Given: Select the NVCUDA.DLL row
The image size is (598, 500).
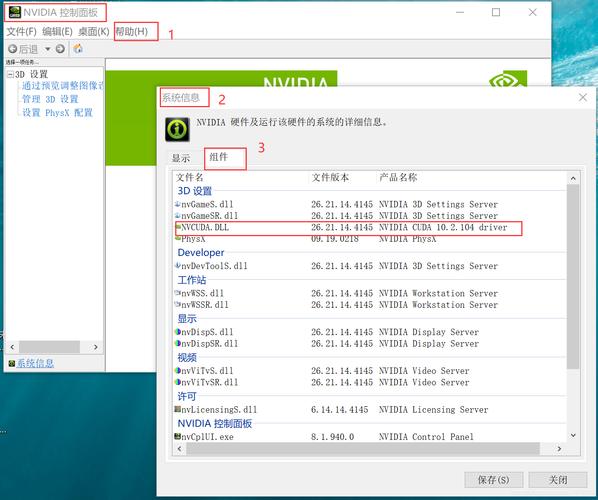Looking at the screenshot, I should click(x=370, y=228).
